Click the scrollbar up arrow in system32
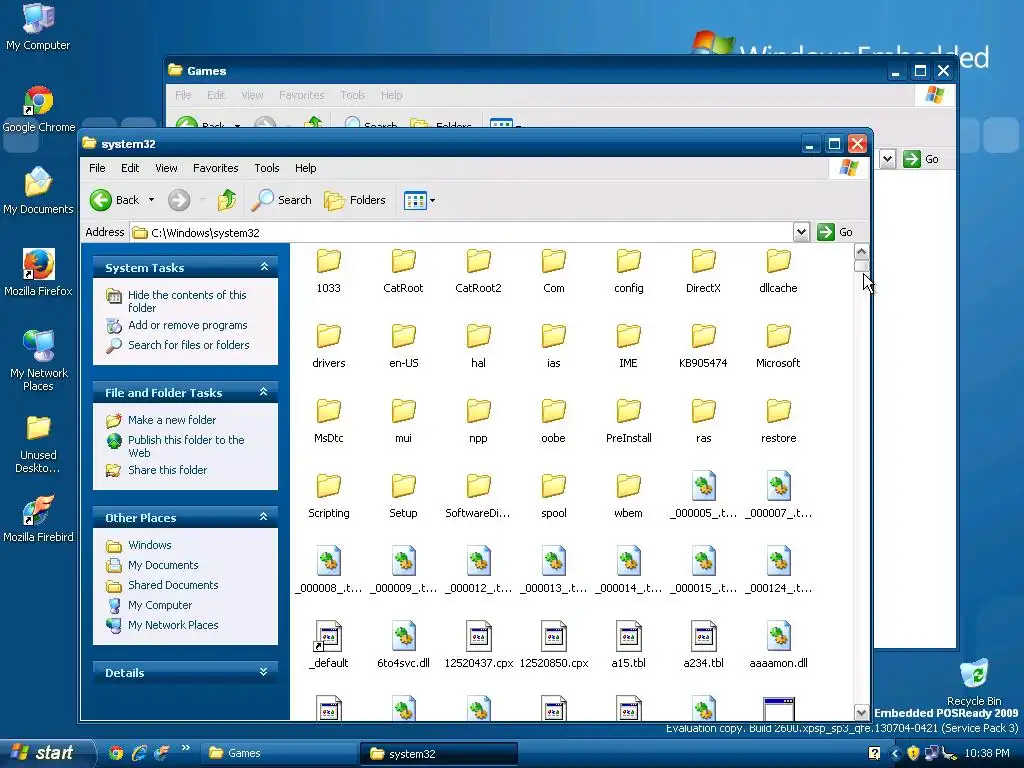1024x768 pixels. click(x=861, y=251)
